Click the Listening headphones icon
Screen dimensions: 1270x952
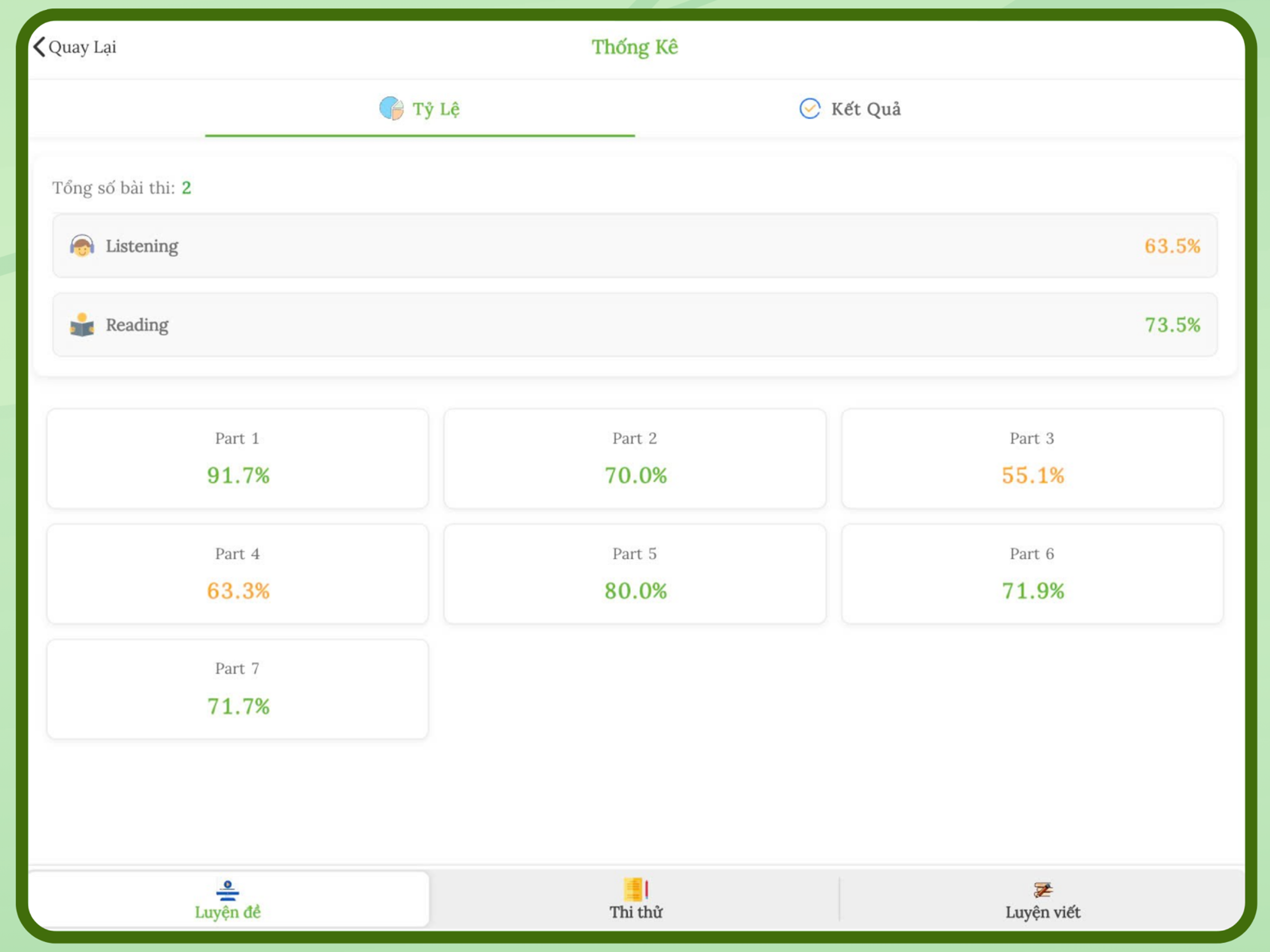tap(82, 246)
